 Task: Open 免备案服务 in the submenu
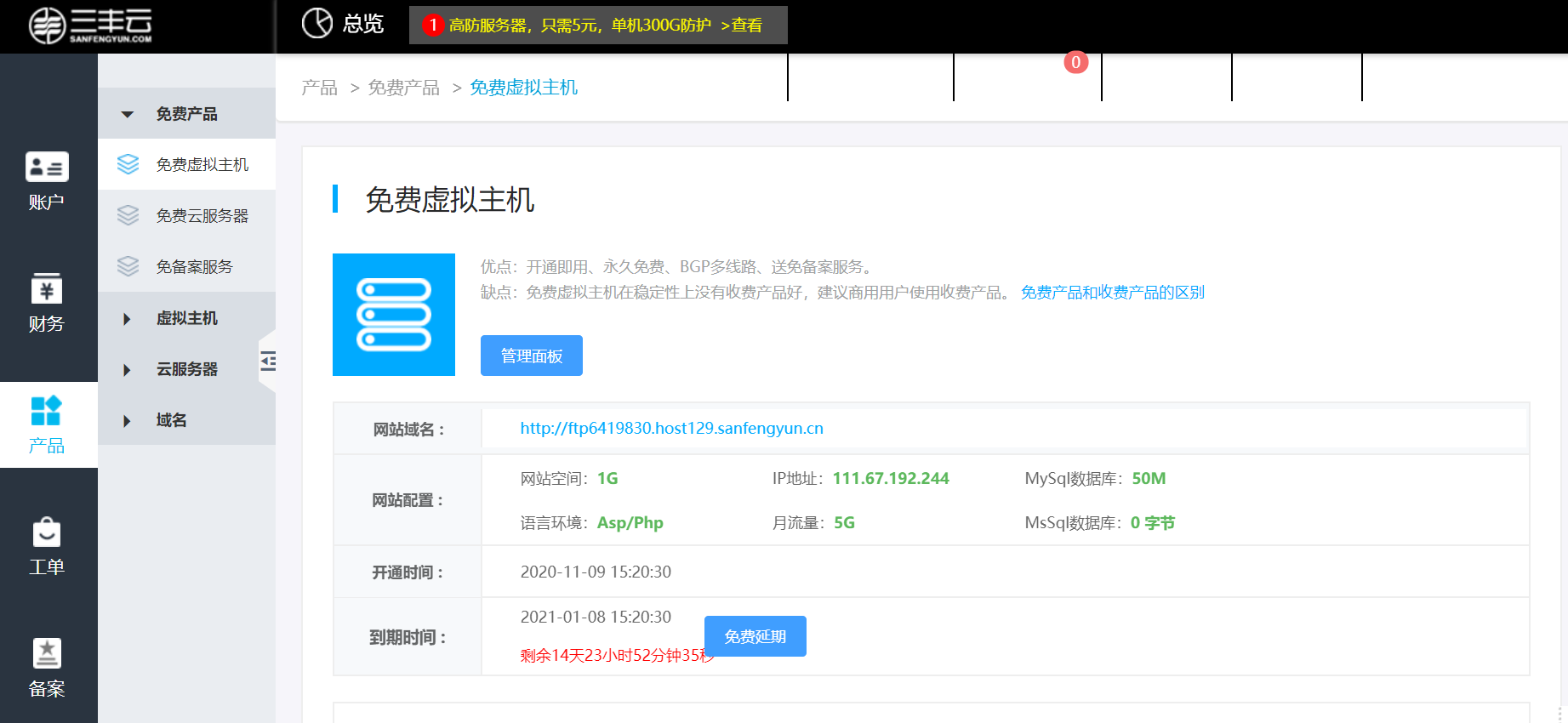pyautogui.click(x=186, y=266)
